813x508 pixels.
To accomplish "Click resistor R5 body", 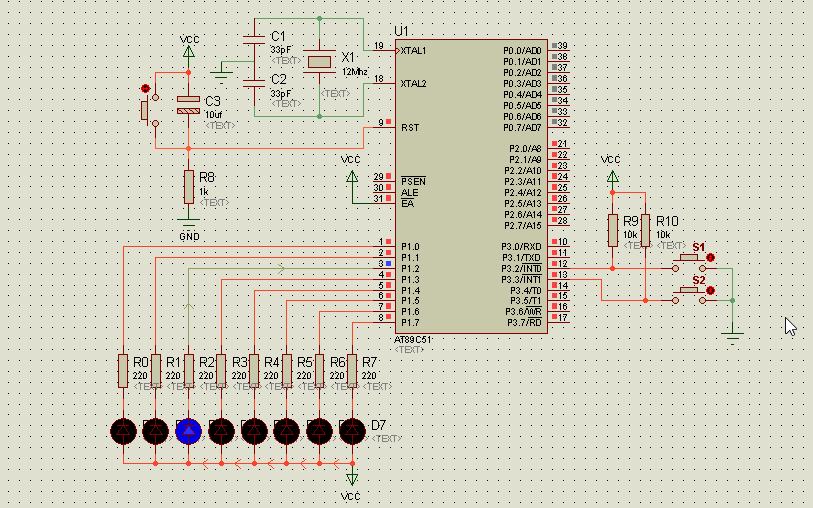I will click(287, 371).
